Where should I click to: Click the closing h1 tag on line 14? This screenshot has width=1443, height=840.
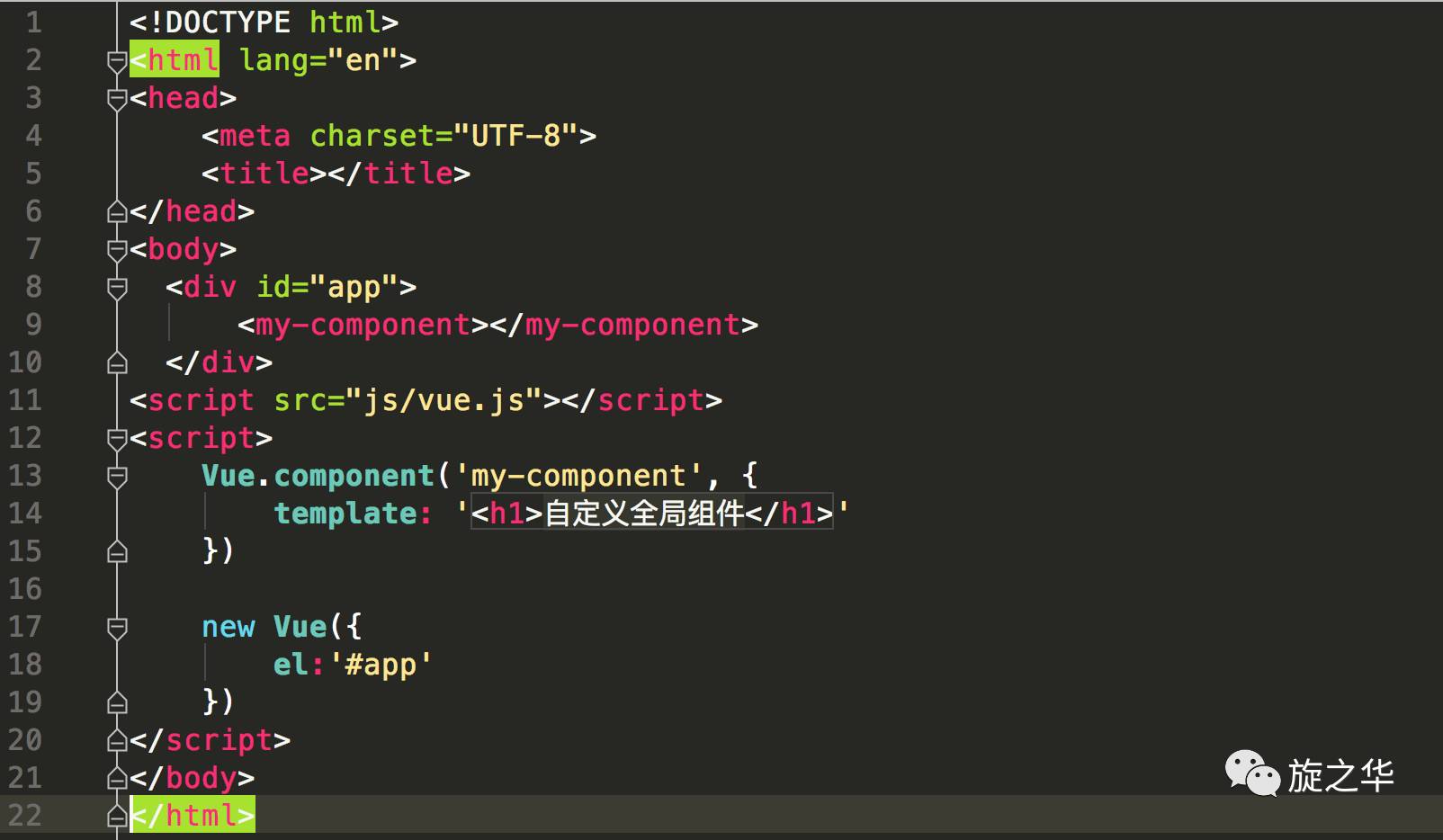(789, 514)
